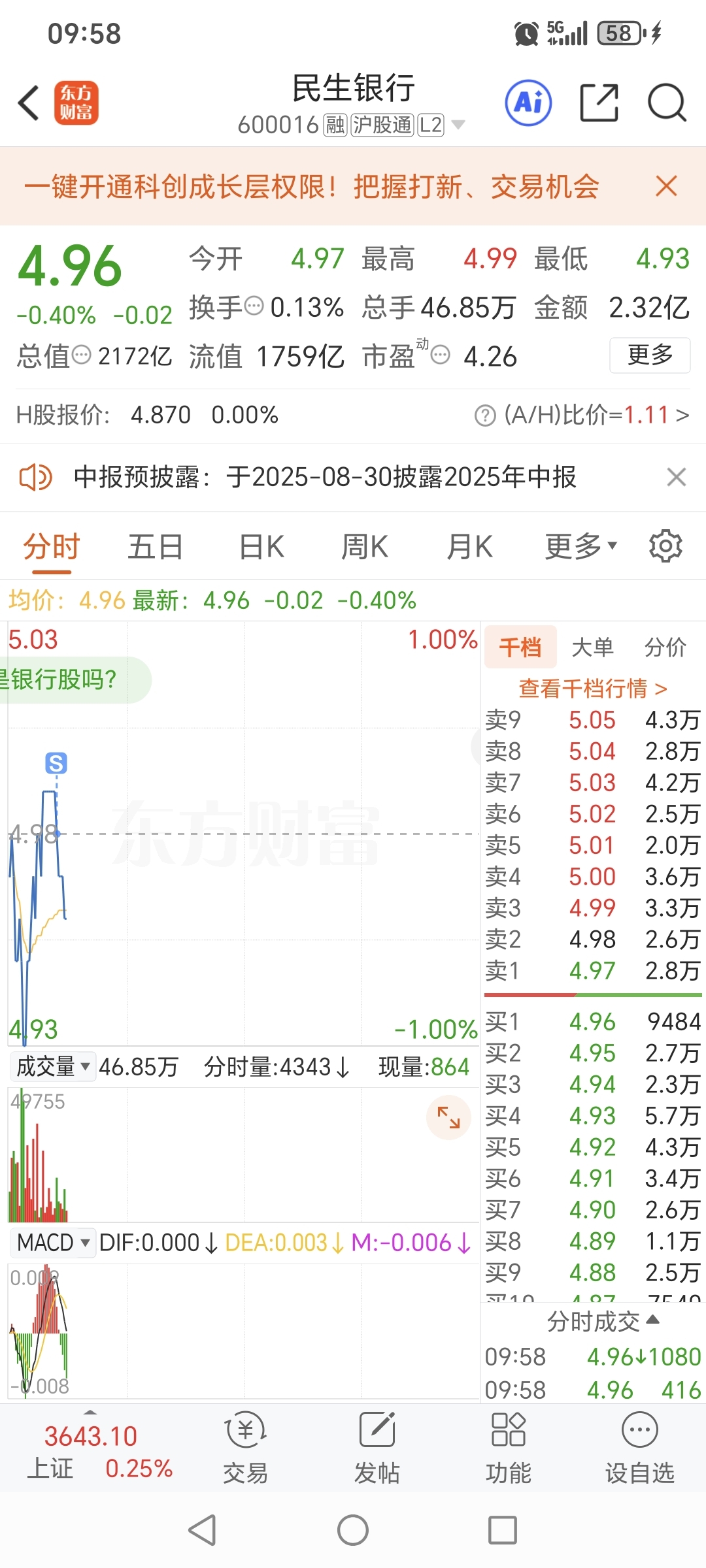Select 卖1 price 4.97 row
The height and width of the screenshot is (1568, 706).
[592, 970]
